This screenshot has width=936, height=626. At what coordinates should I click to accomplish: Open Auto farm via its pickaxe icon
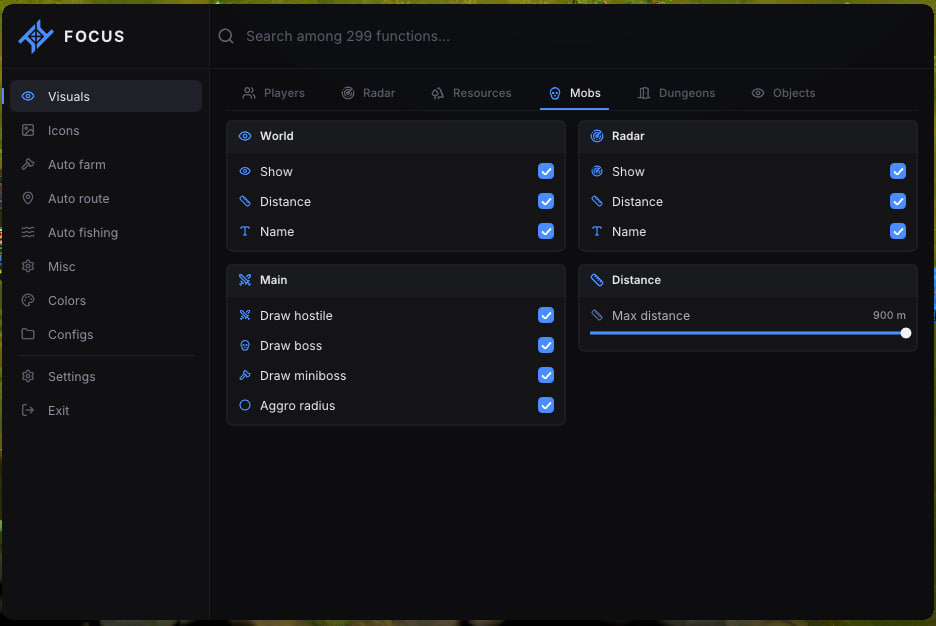(x=28, y=164)
